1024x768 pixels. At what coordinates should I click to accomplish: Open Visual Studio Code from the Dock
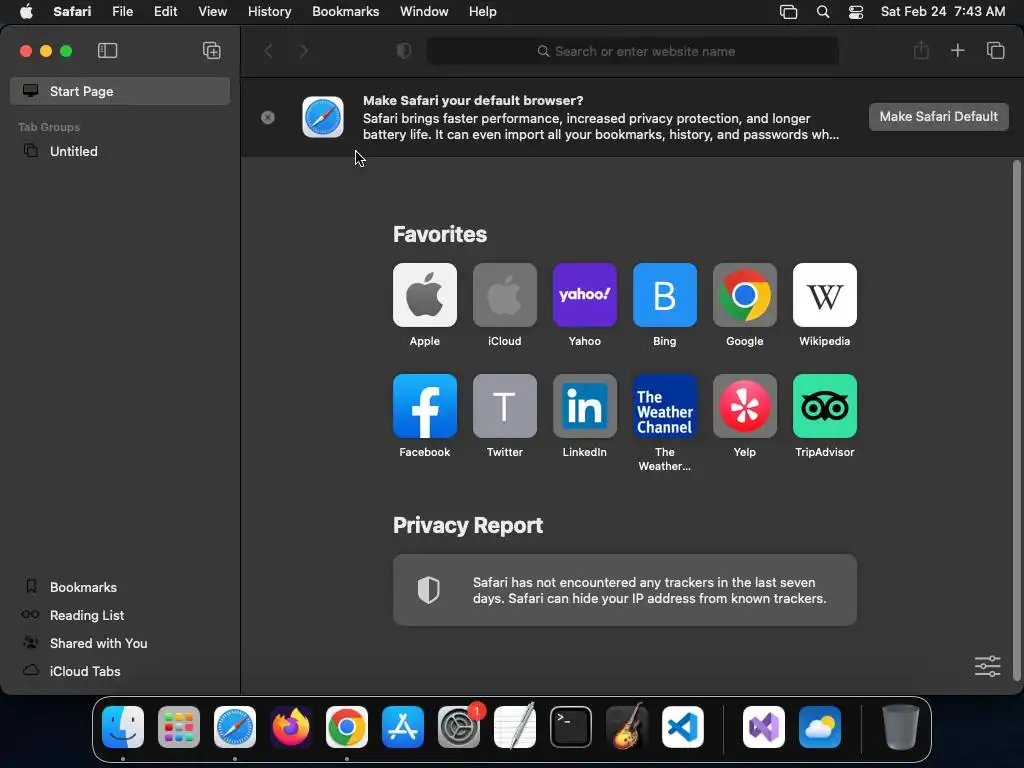683,727
